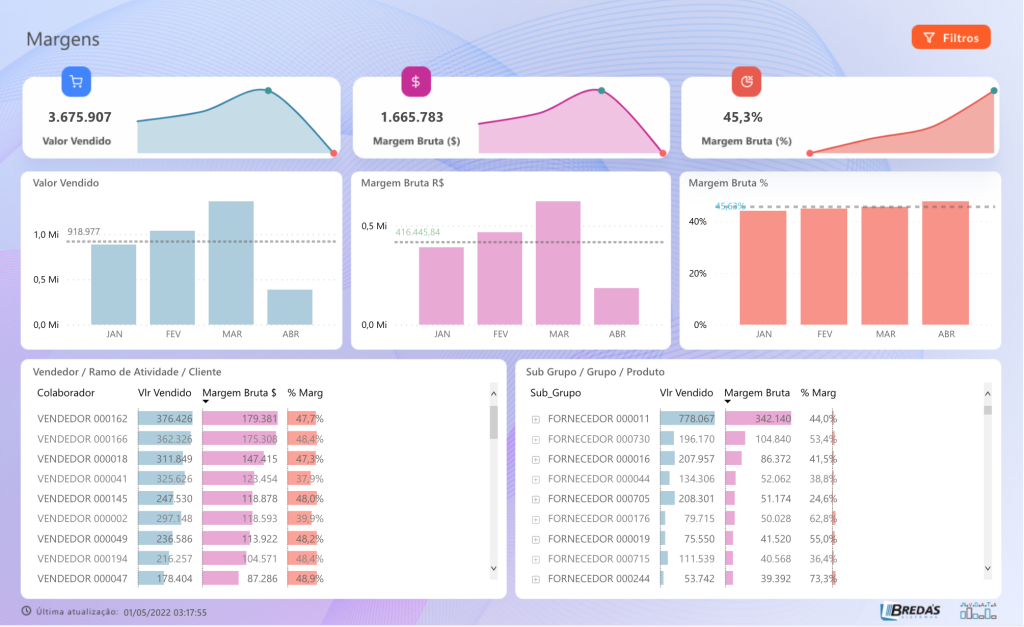Select JAN bar in Margem Bruta % chart
This screenshot has height=627, width=1024.
(x=763, y=268)
